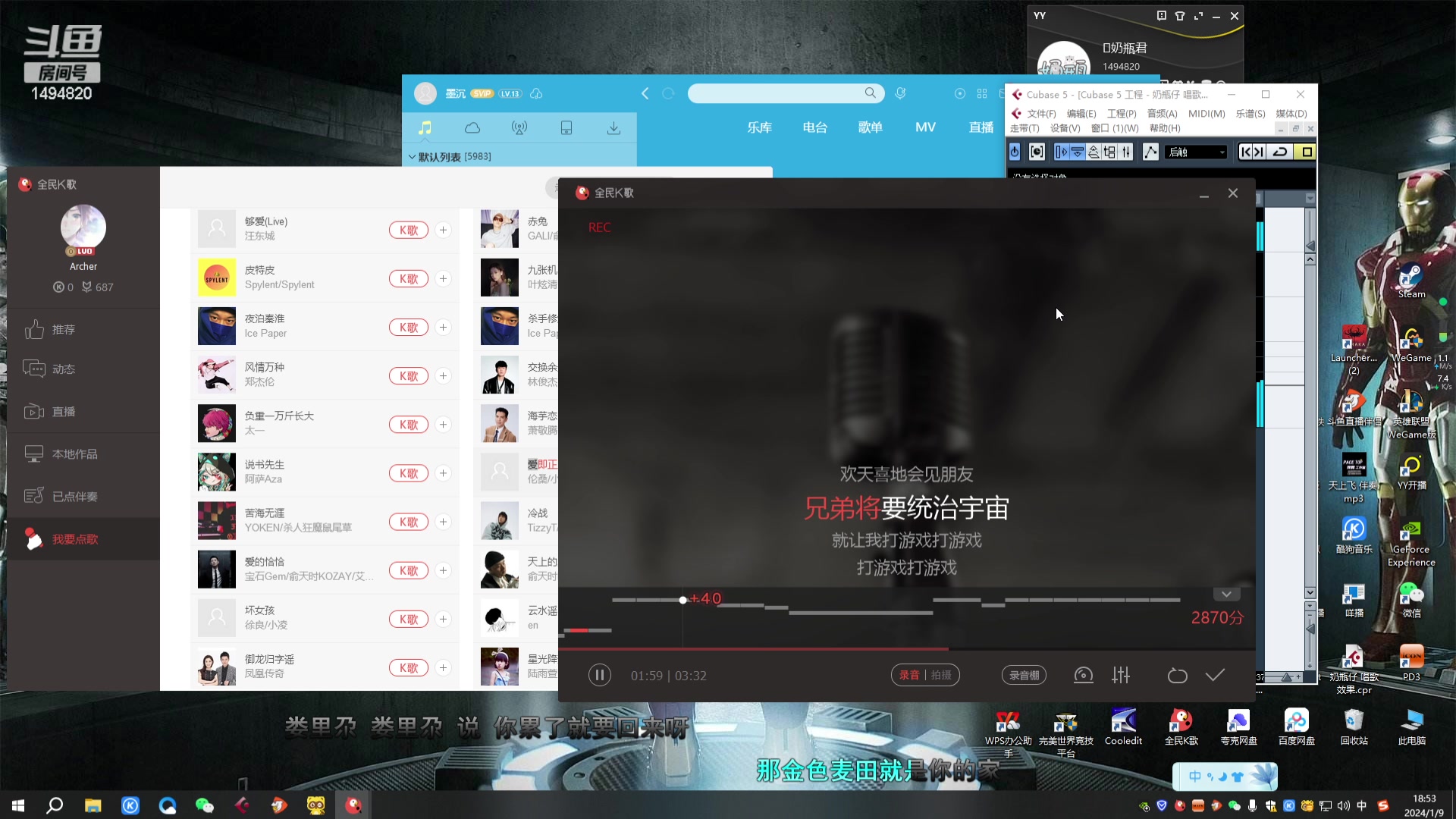1456x819 pixels.
Task: Open the headphone monitor icon in recorder
Action: pyautogui.click(x=1083, y=675)
